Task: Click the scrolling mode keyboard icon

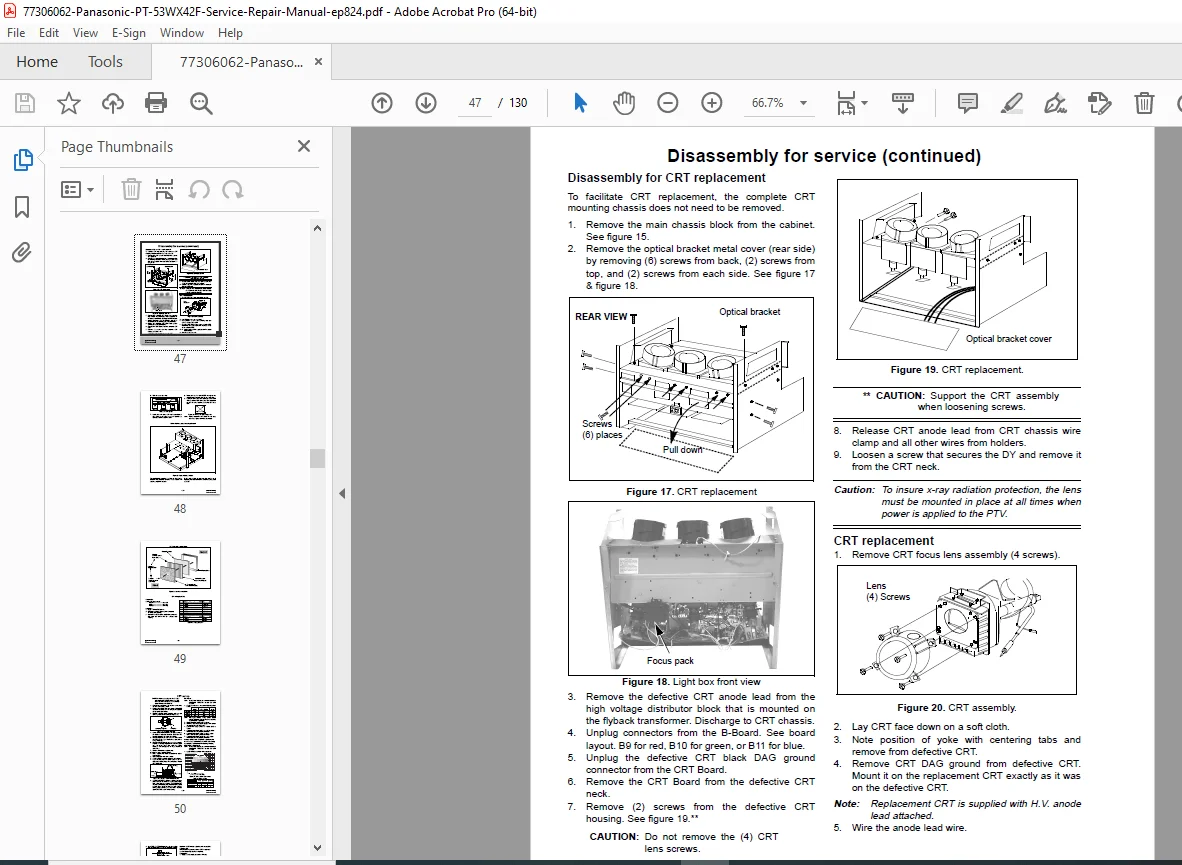Action: 902,103
